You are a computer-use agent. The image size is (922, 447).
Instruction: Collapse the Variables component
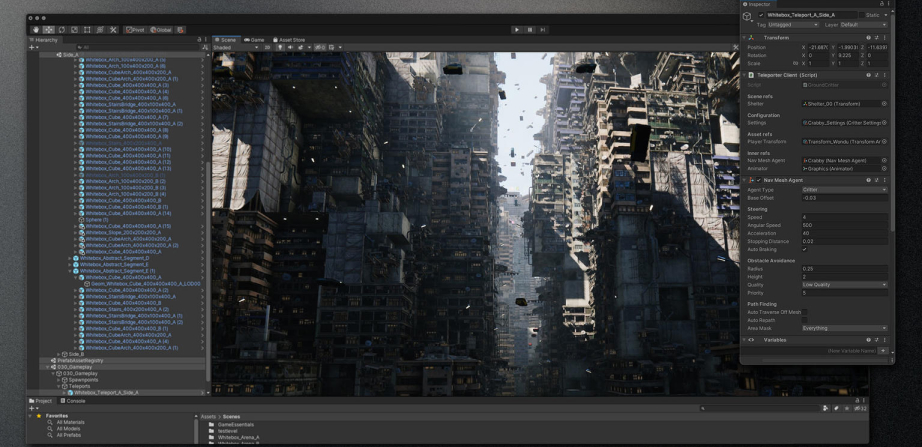point(743,340)
